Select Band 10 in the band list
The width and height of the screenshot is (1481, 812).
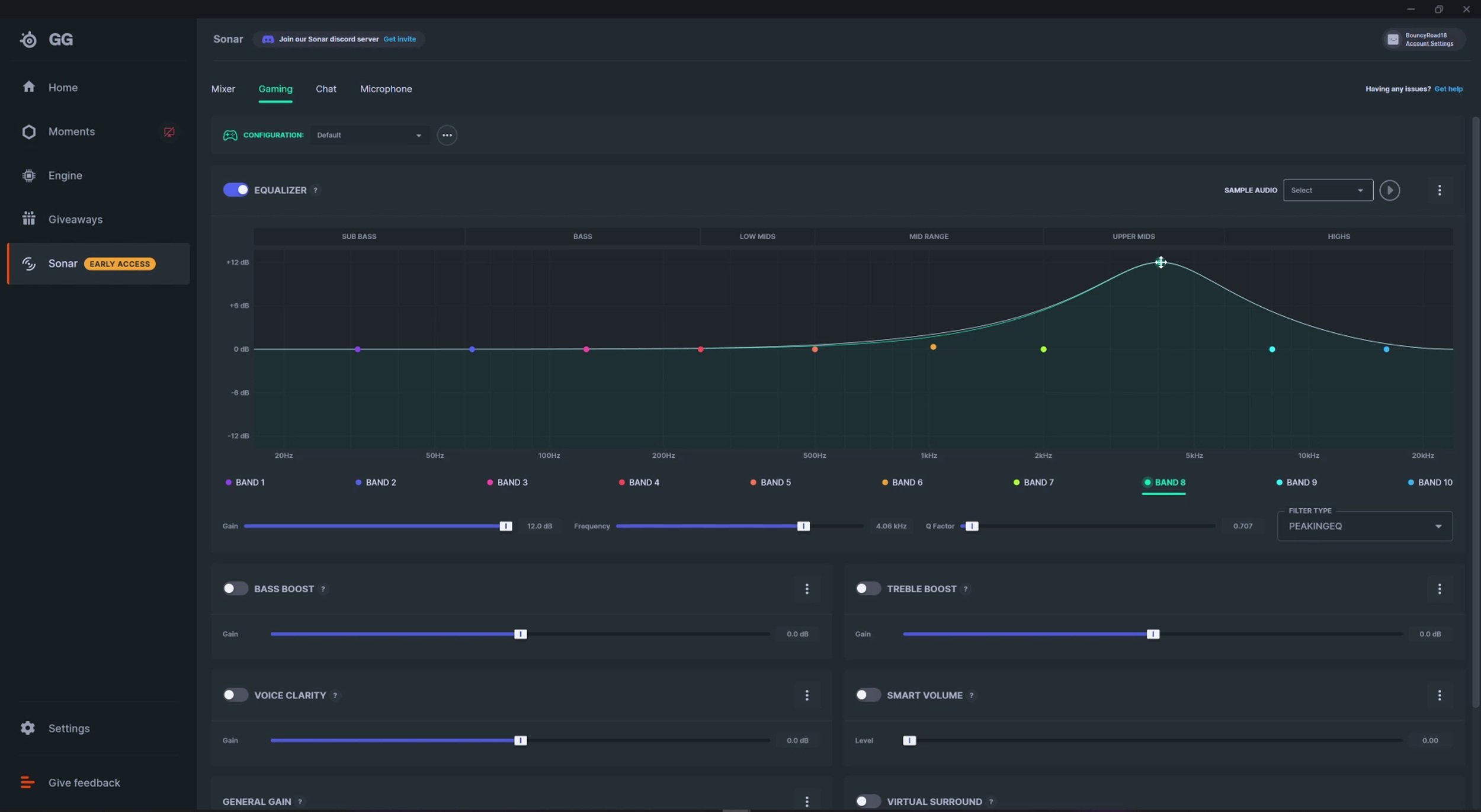click(x=1429, y=482)
